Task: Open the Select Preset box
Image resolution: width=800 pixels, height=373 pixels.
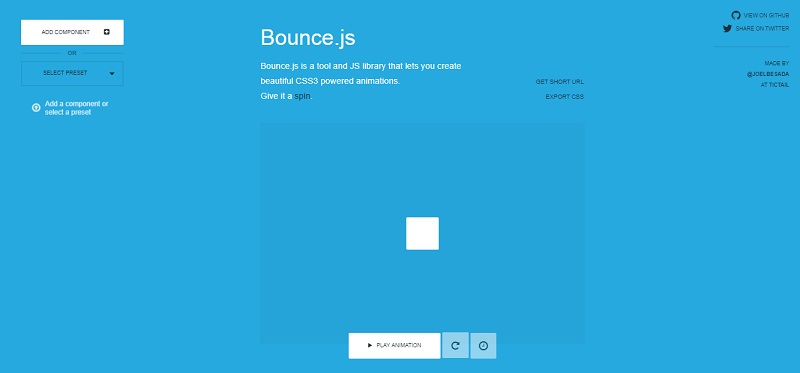Action: (x=72, y=73)
